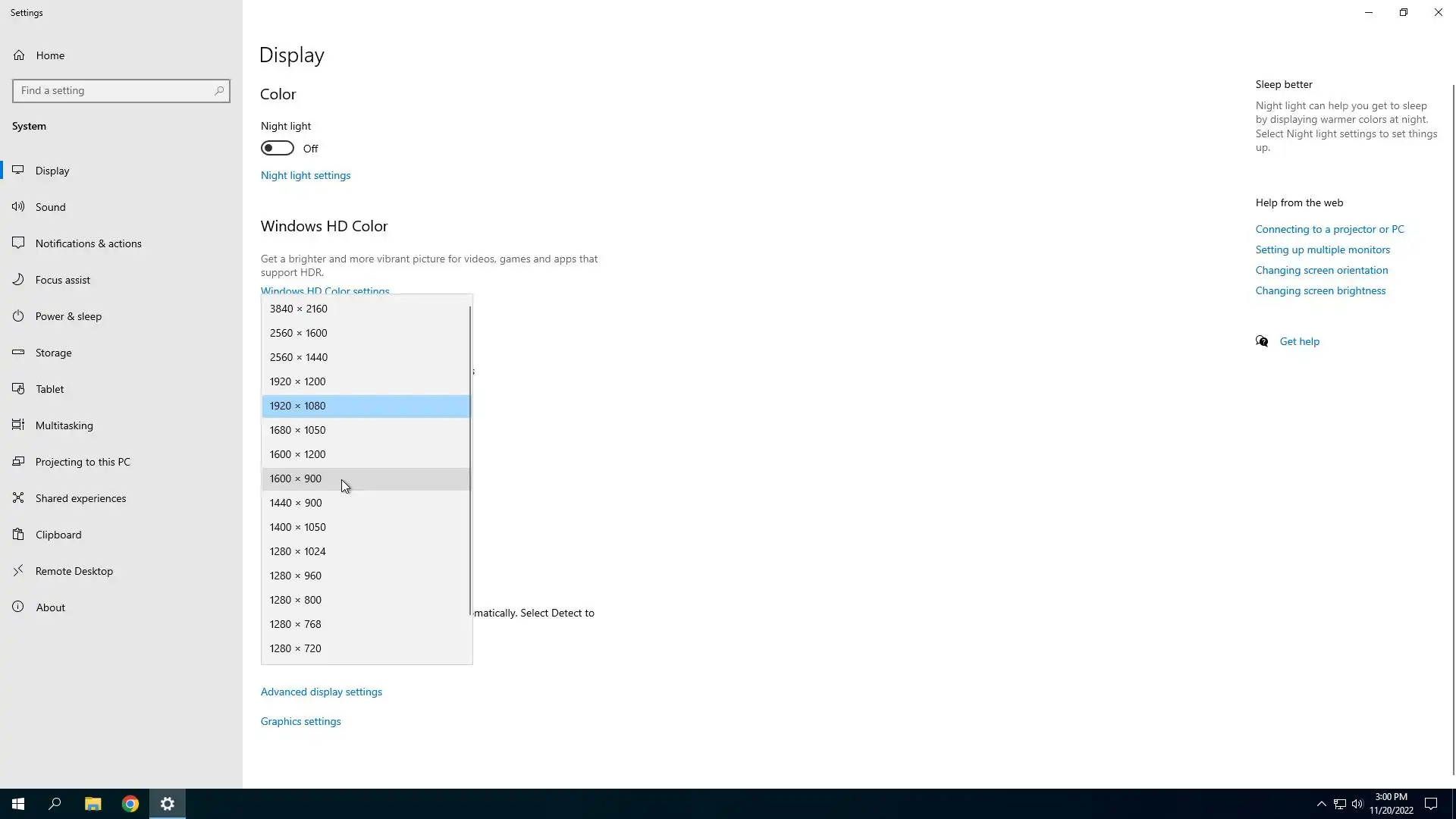Click the Get help chat icon

click(x=1262, y=341)
